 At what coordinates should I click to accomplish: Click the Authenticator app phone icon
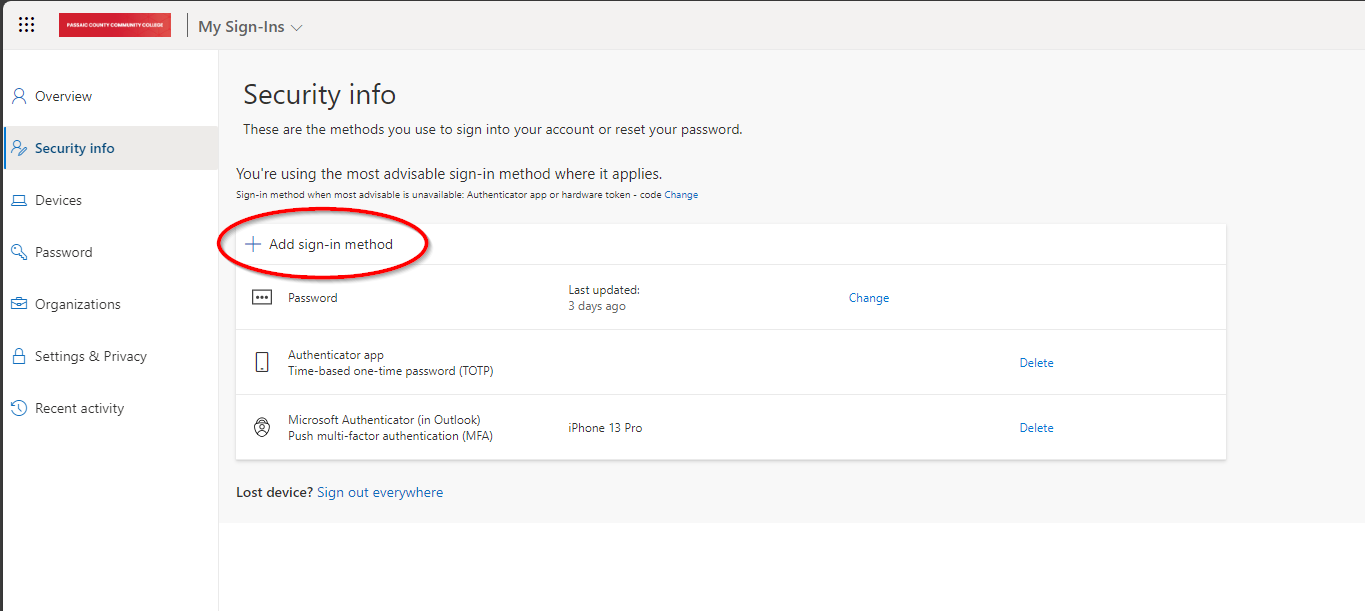point(262,362)
